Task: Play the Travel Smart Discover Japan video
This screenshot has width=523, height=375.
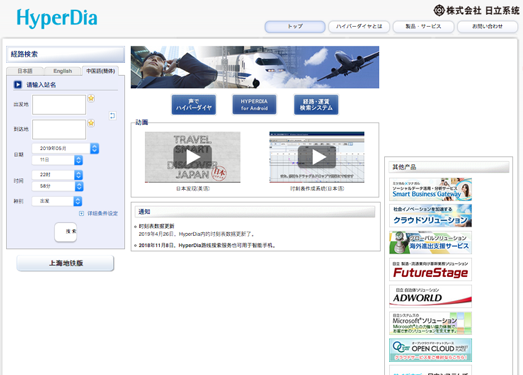Action: coord(192,157)
